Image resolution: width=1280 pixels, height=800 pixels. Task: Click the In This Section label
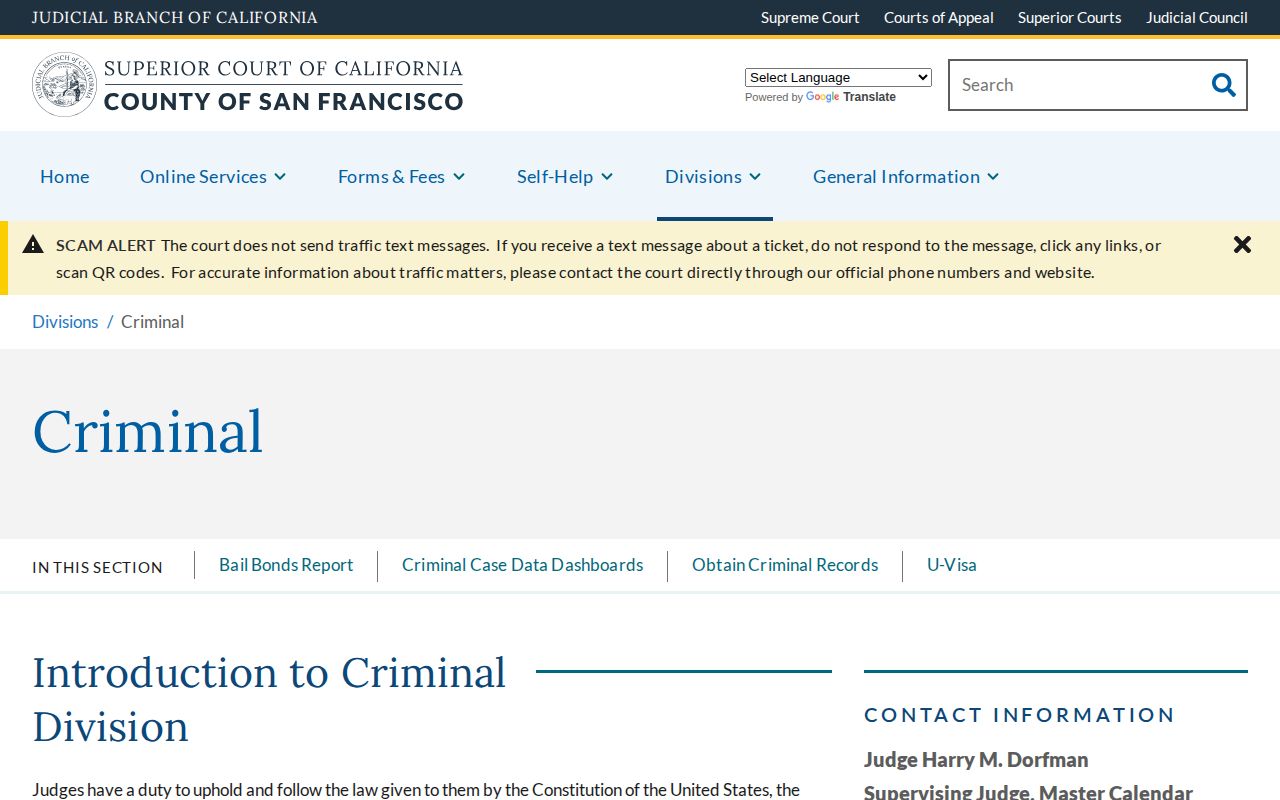pos(97,567)
